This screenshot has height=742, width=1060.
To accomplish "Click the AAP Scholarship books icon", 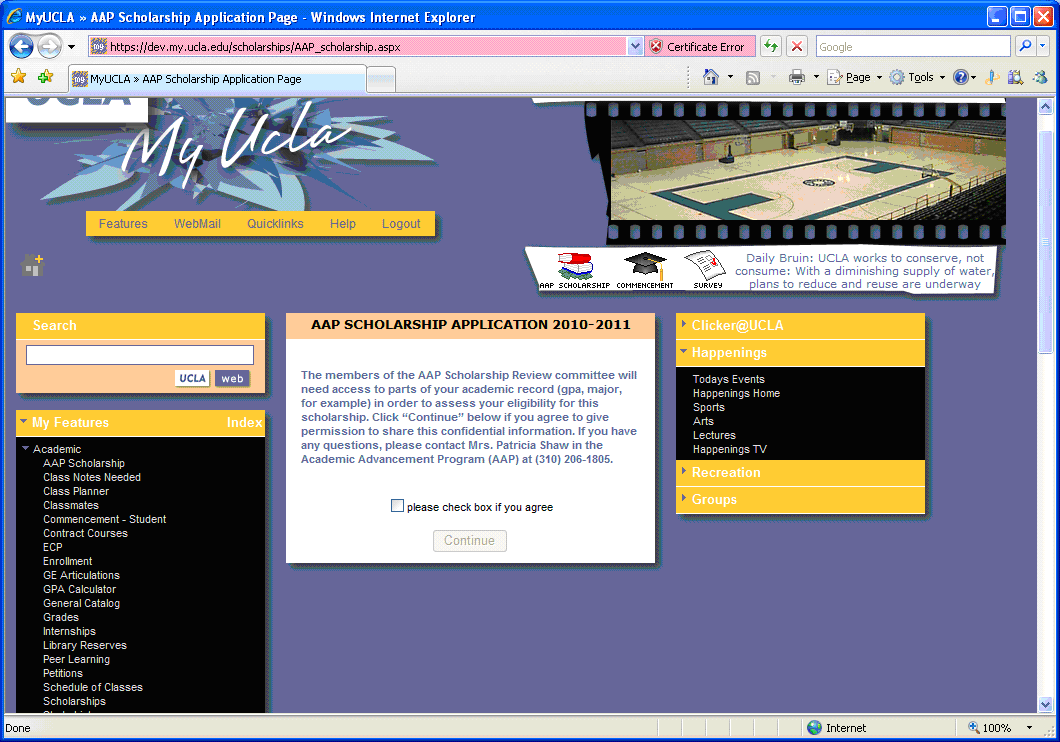I will click(574, 267).
